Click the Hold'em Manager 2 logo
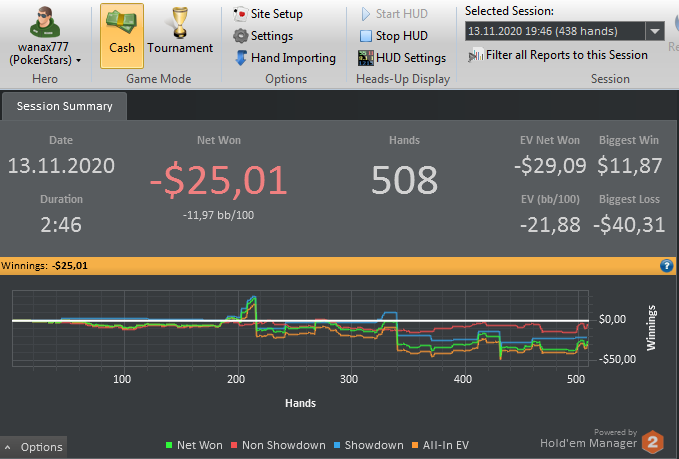Viewport: 679px width, 459px height. click(652, 442)
